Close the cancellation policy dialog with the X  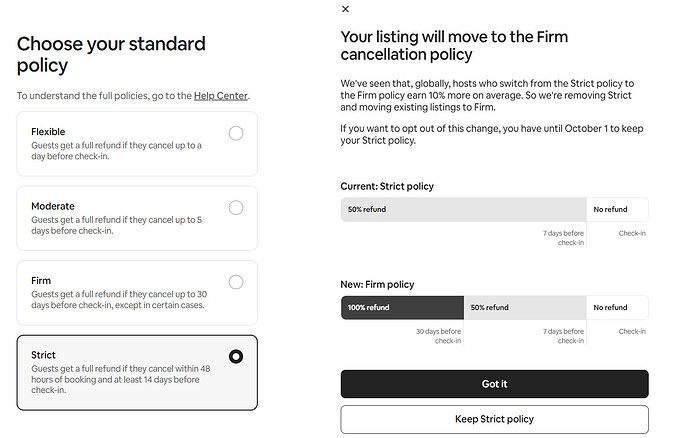345,9
